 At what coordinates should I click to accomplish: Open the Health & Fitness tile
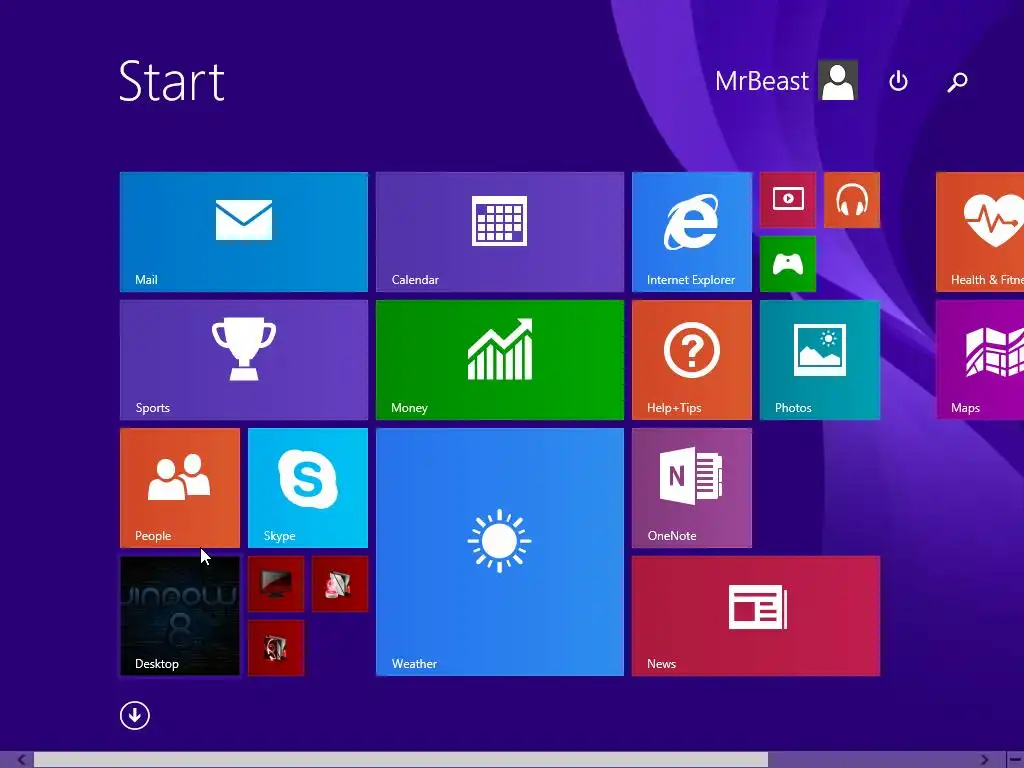pyautogui.click(x=980, y=232)
